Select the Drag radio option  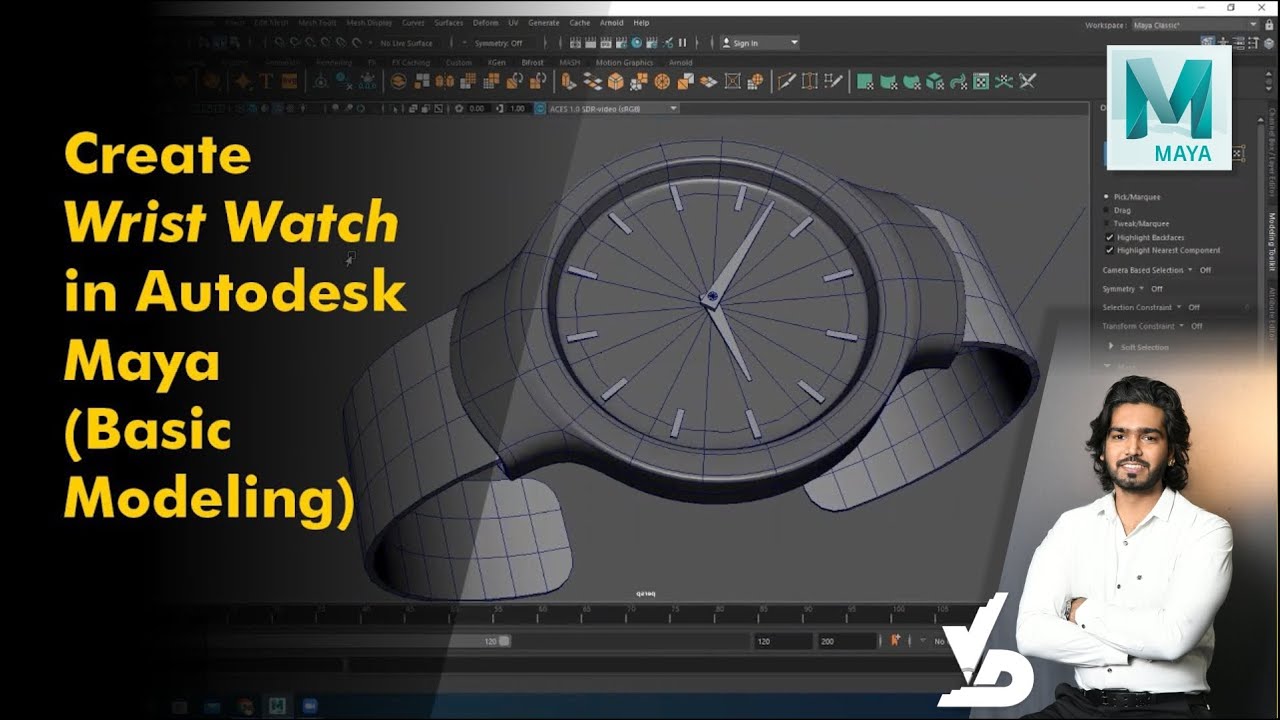[x=1106, y=210]
